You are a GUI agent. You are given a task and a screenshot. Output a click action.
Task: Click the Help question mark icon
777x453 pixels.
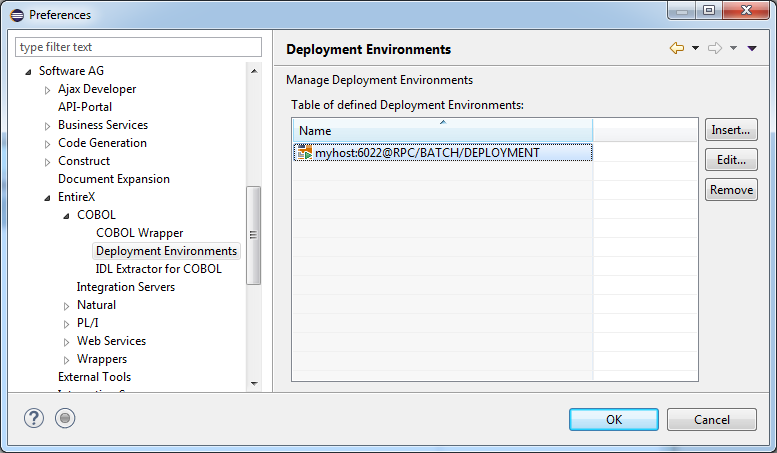[34, 418]
